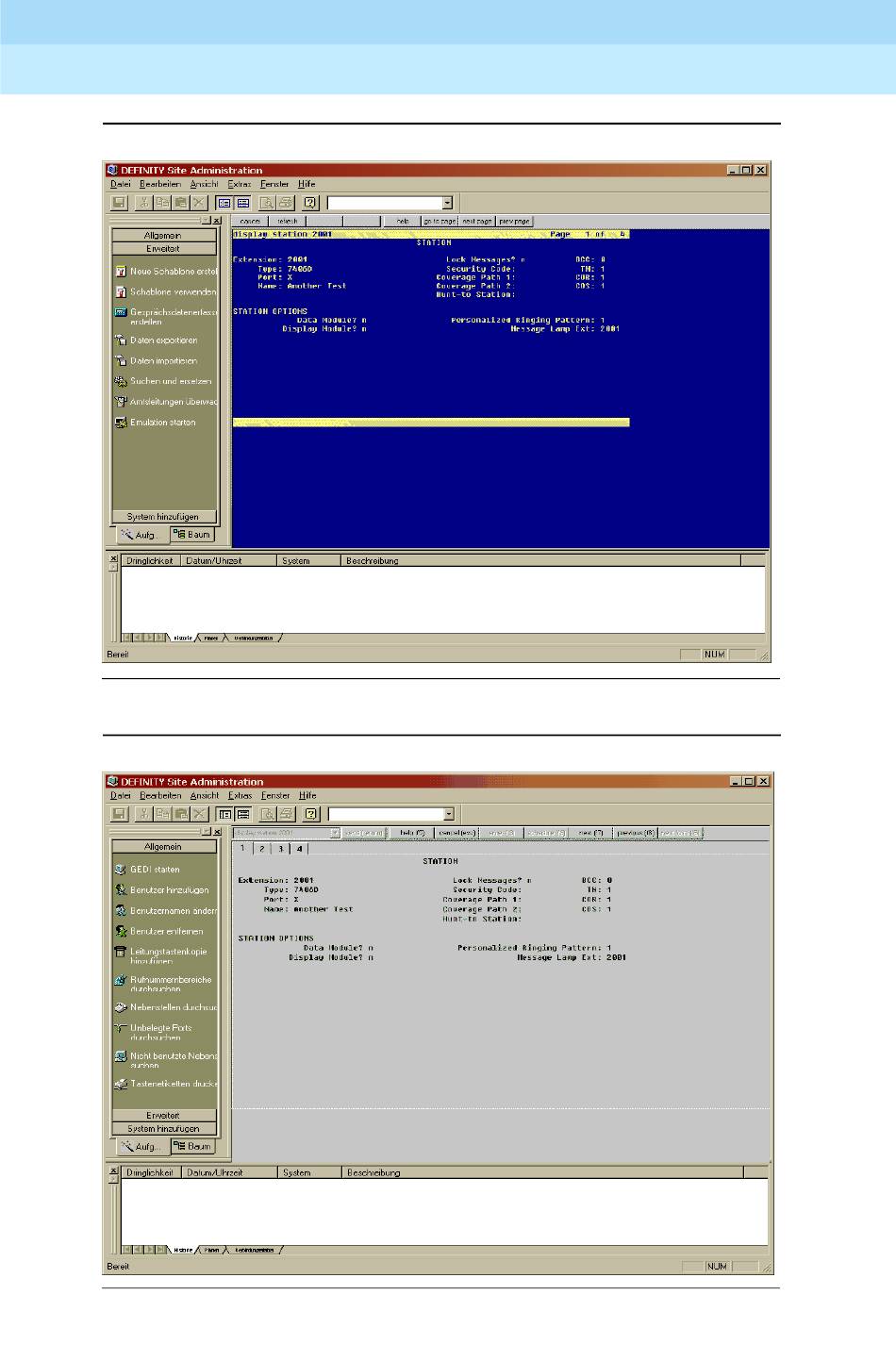Open upper window toolbar combo box dropdown
This screenshot has width=896, height=1361.
(x=447, y=203)
